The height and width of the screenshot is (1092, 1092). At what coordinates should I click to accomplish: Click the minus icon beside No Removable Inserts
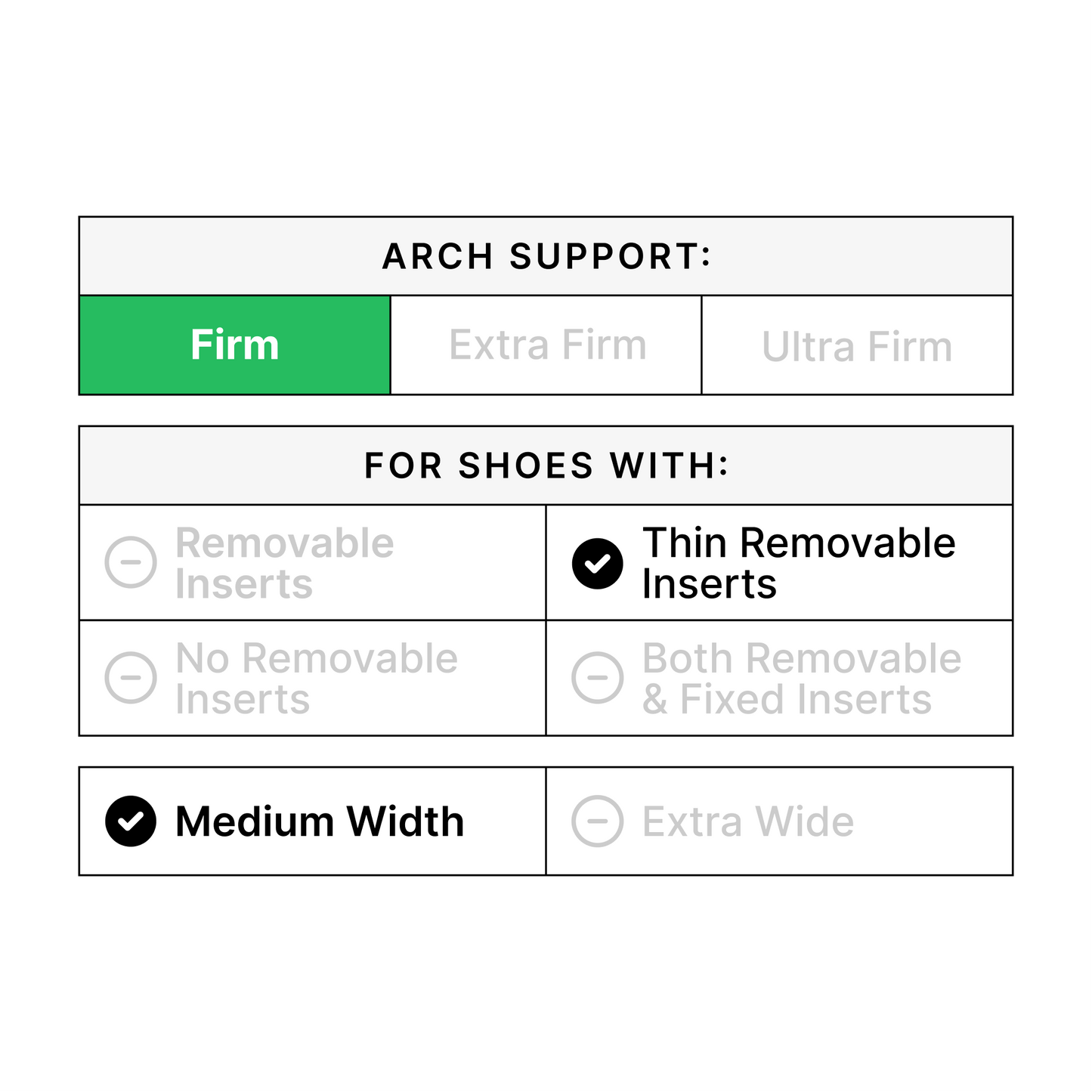point(131,678)
